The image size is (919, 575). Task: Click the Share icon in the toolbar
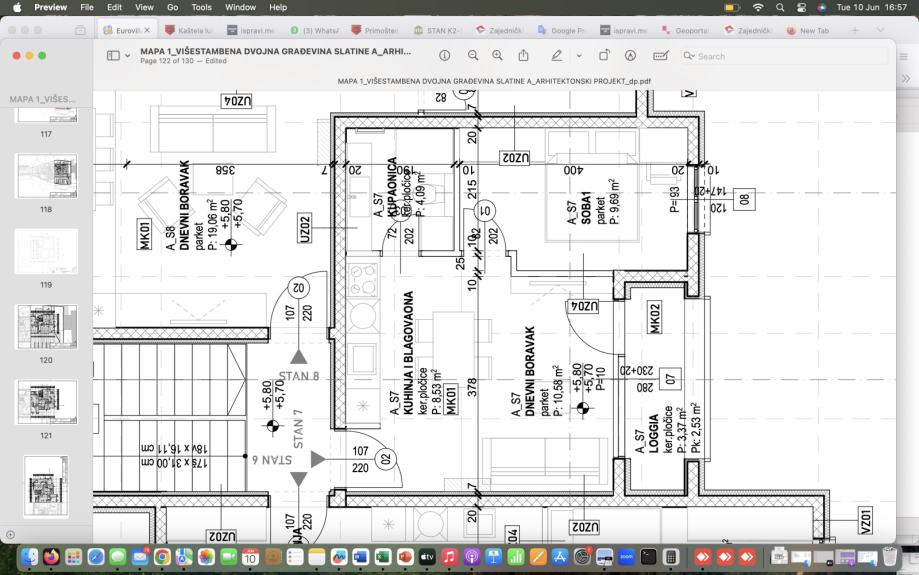click(523, 56)
